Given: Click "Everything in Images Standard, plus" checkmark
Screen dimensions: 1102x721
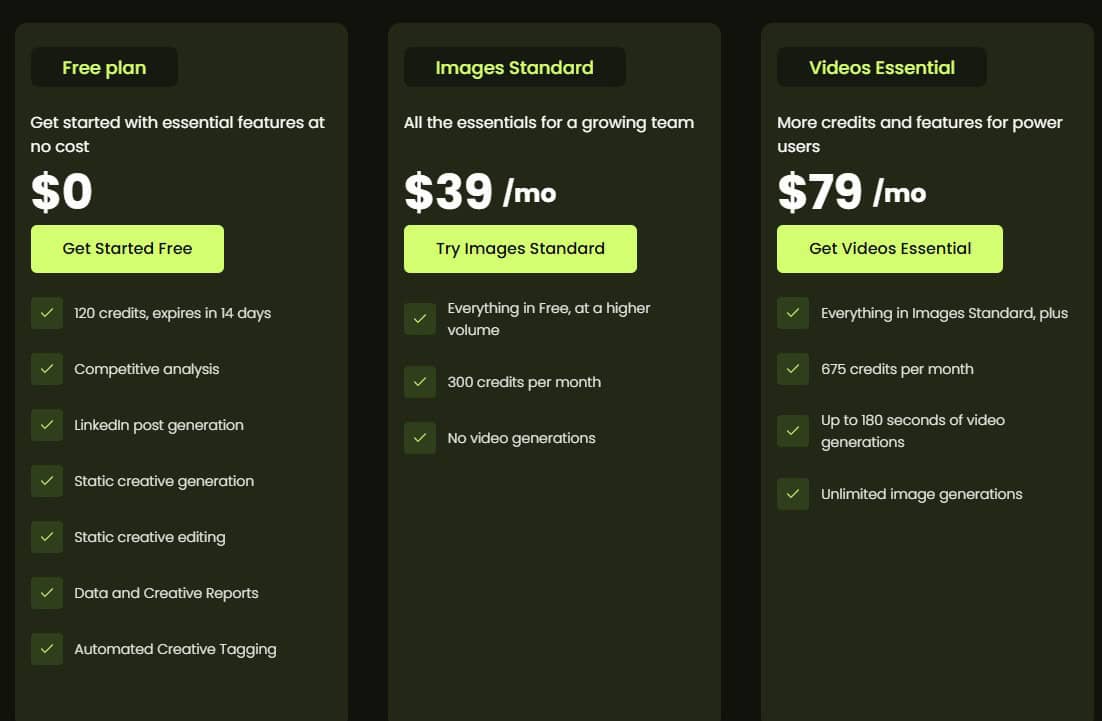Looking at the screenshot, I should 793,313.
